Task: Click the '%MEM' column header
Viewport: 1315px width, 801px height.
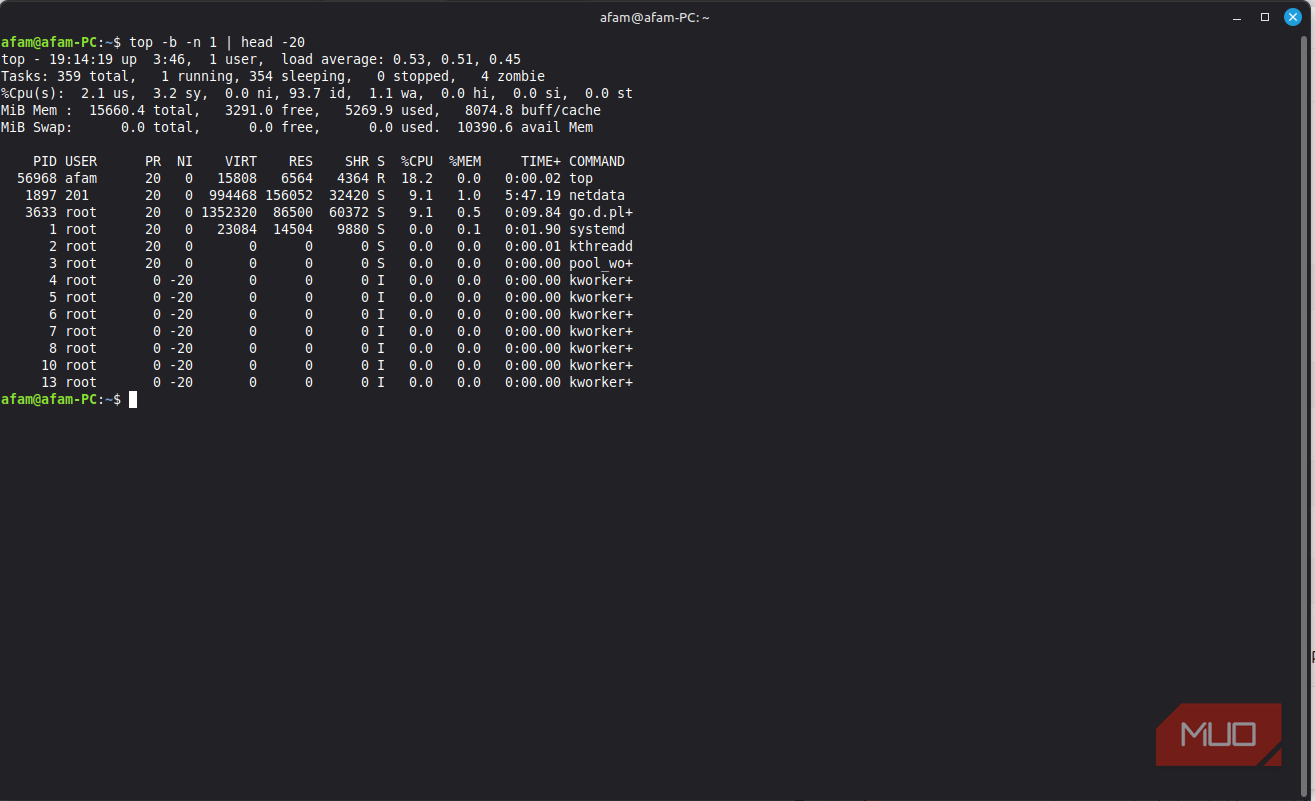Action: (465, 161)
